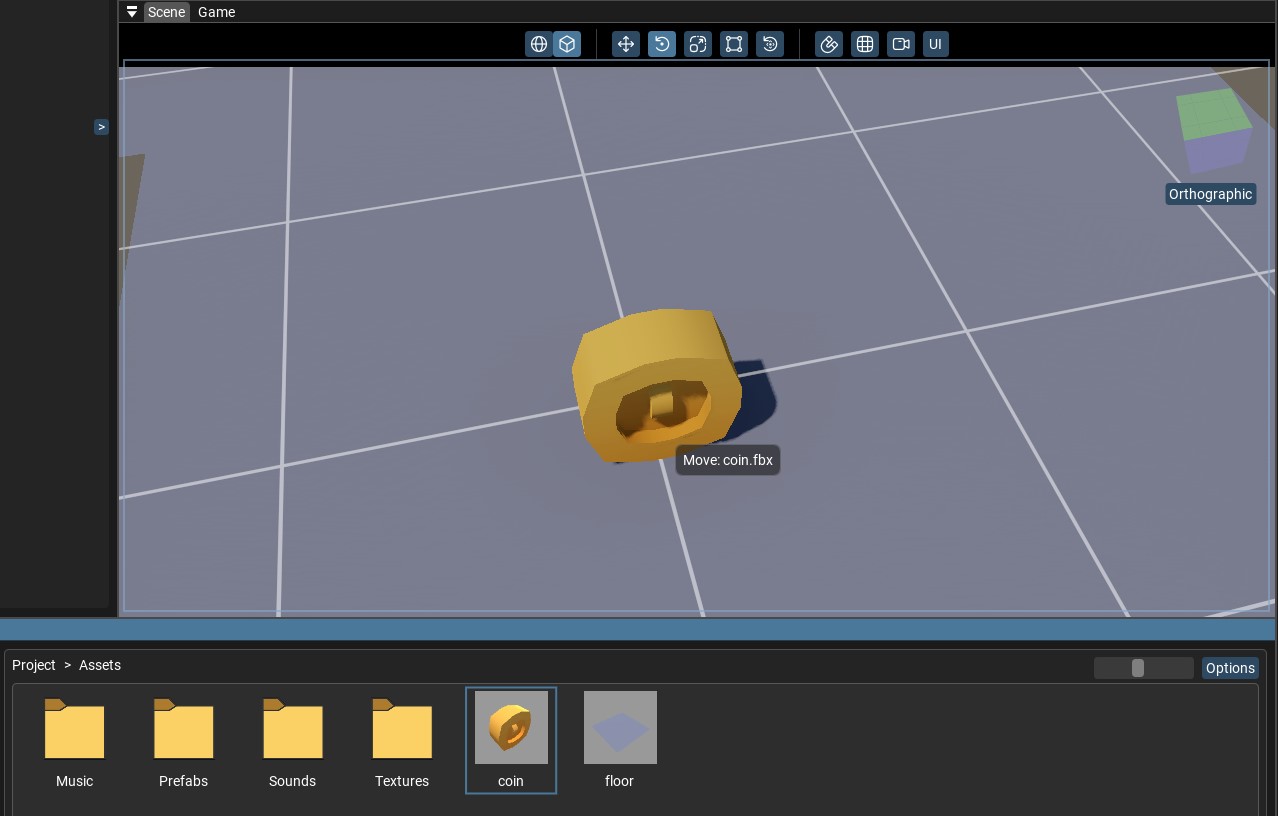The height and width of the screenshot is (816, 1278).
Task: Select the Rotate tool
Action: point(662,44)
